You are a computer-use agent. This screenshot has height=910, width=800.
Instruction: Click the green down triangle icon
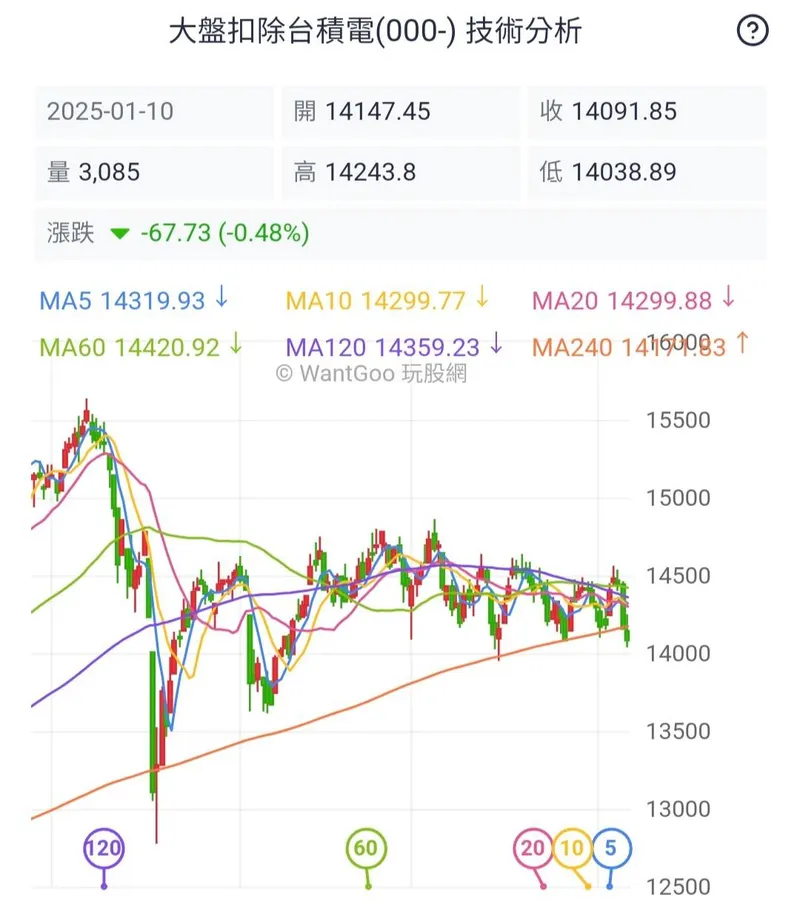120,234
